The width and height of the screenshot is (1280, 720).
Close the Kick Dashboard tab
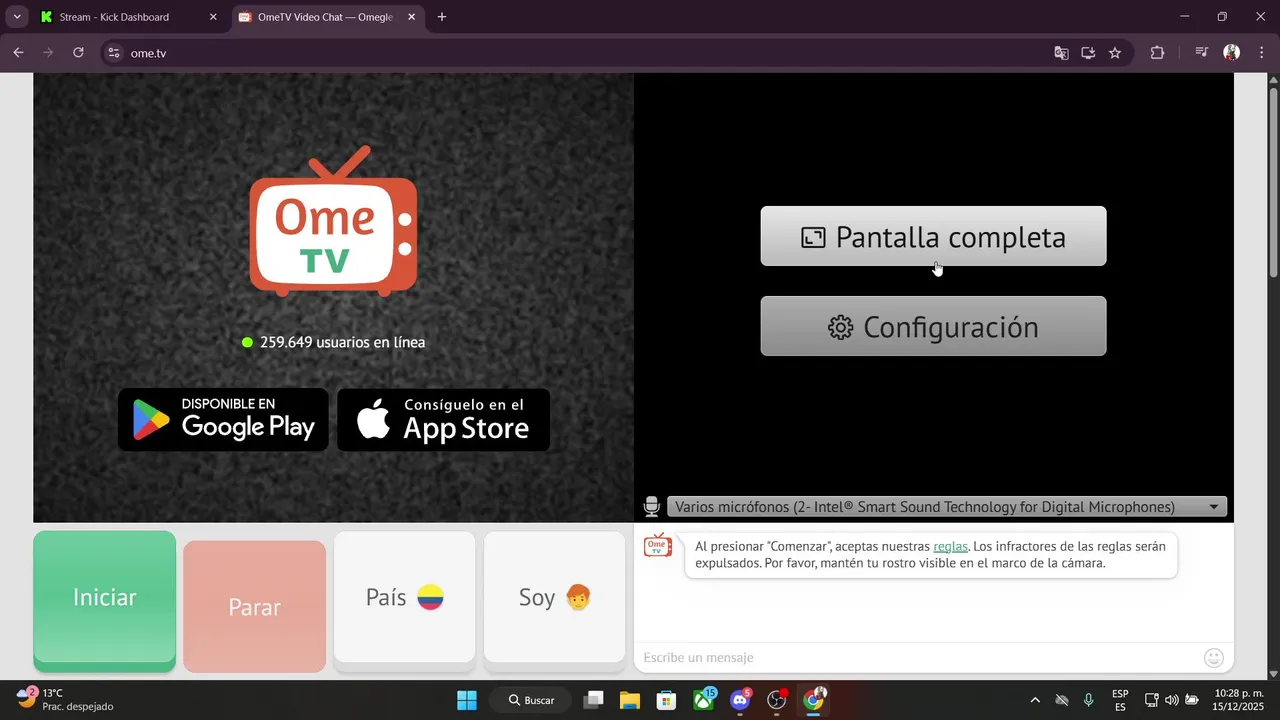click(x=213, y=17)
